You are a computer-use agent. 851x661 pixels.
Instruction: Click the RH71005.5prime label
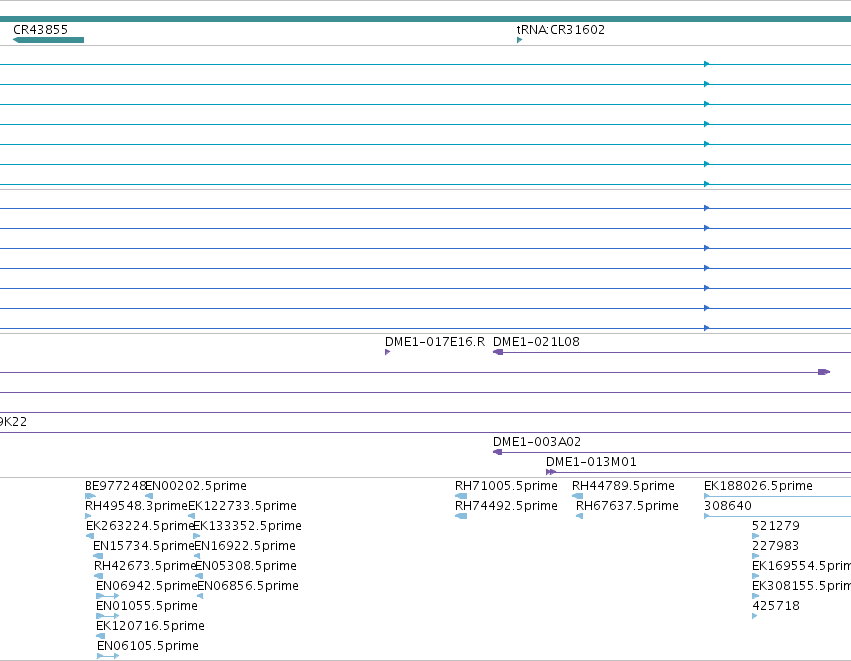[506, 485]
